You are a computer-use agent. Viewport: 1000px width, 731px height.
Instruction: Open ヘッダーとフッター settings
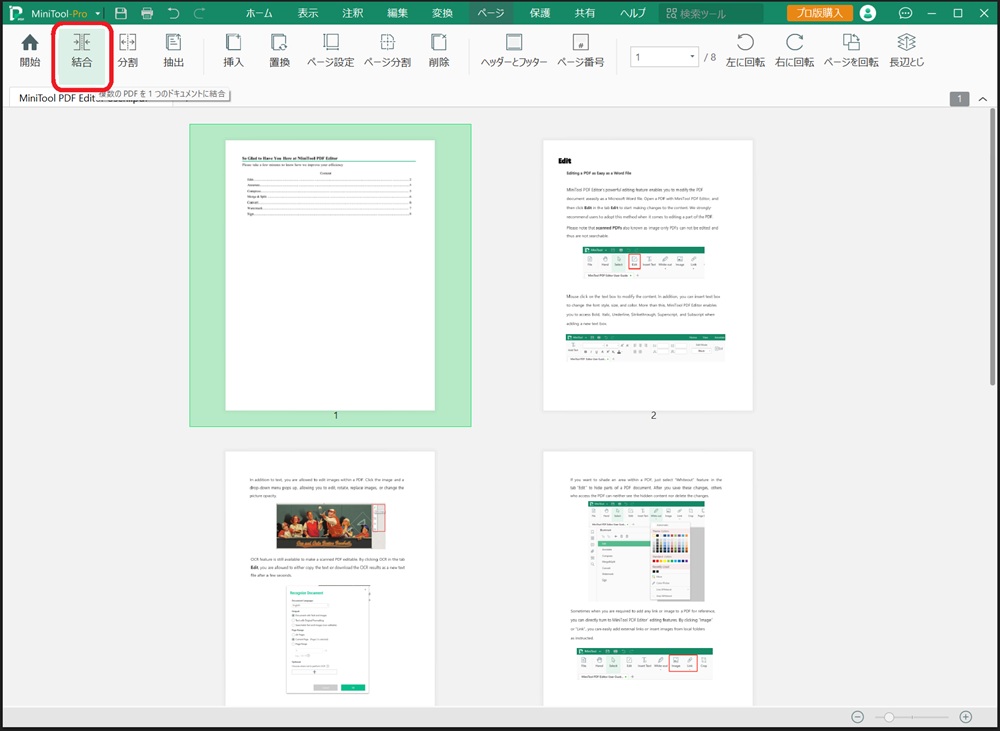tap(513, 51)
